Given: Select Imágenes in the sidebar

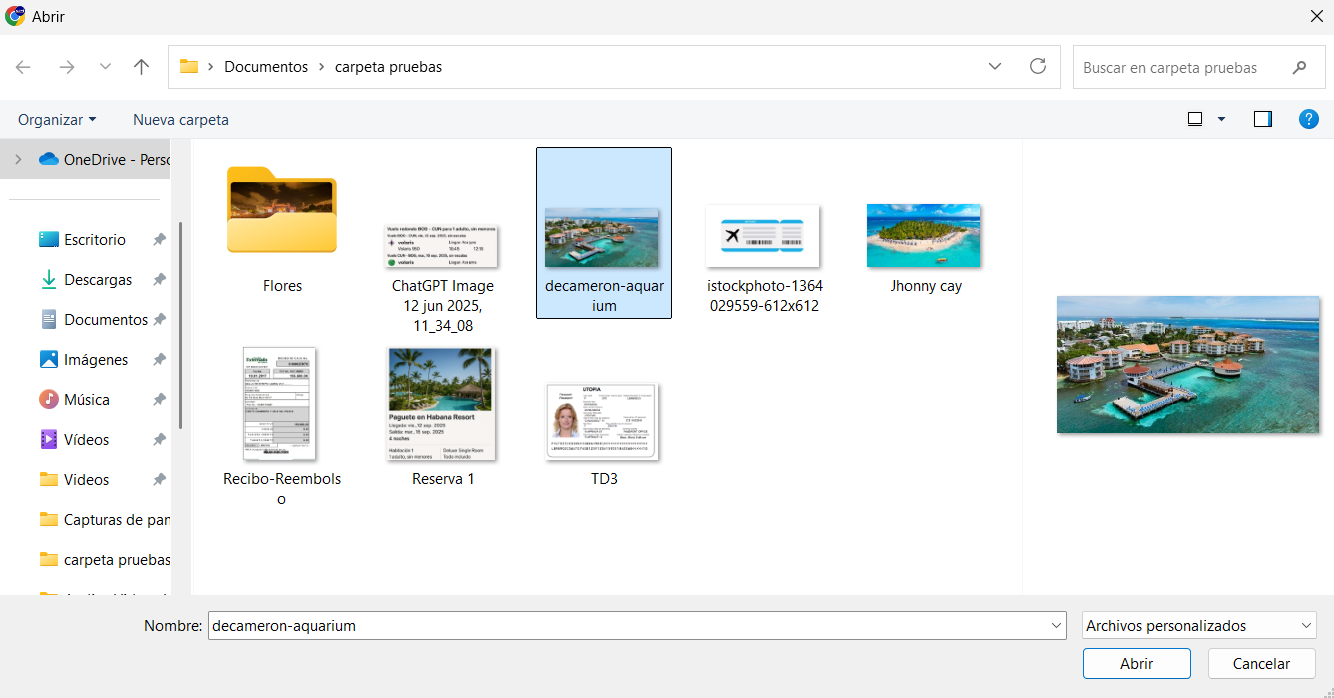Looking at the screenshot, I should coord(95,360).
